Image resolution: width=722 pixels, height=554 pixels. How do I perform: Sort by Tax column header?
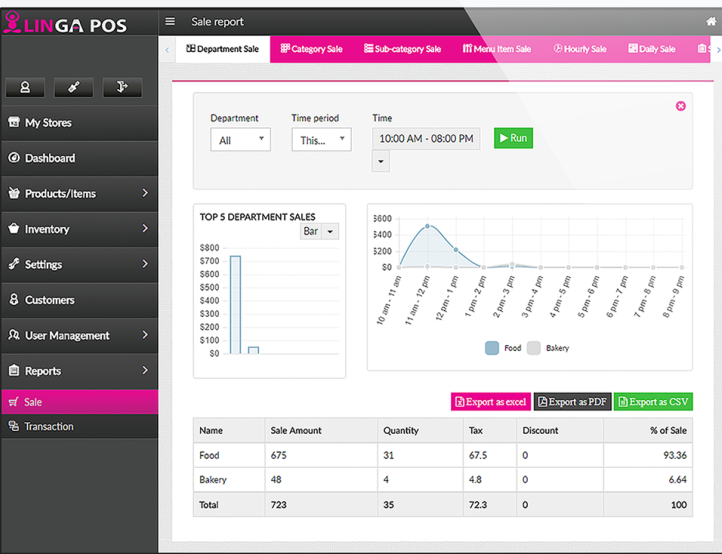click(x=489, y=431)
